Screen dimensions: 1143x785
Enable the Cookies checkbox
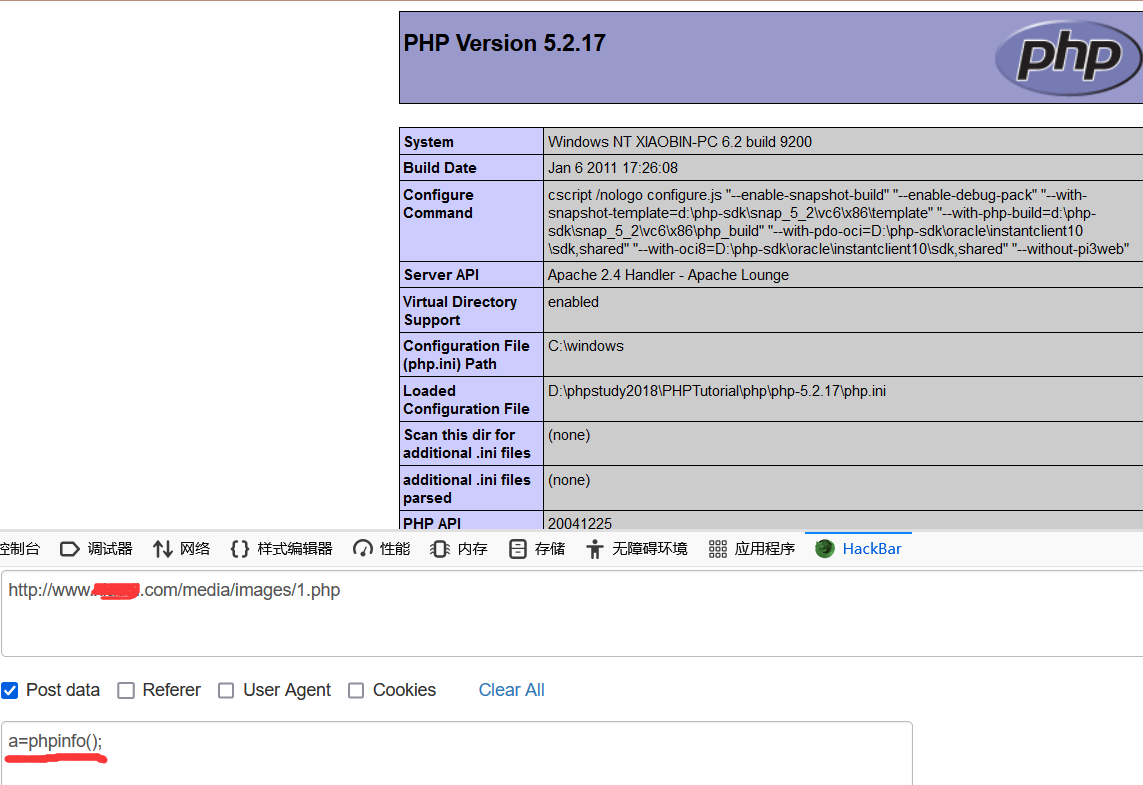[356, 690]
